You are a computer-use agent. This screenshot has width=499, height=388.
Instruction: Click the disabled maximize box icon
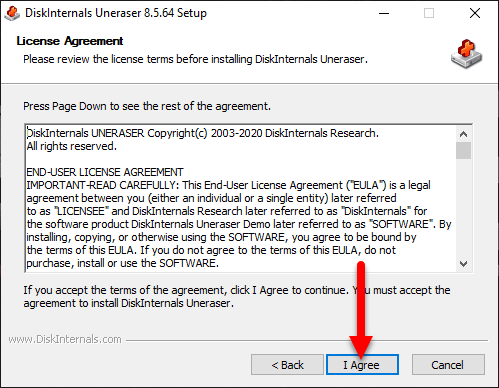(429, 13)
